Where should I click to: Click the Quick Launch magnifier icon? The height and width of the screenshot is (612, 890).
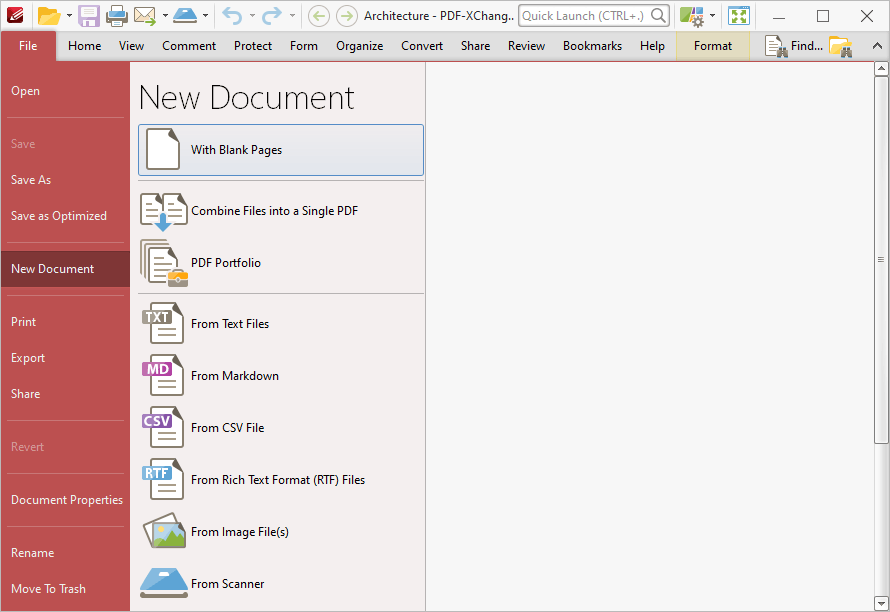(x=658, y=15)
